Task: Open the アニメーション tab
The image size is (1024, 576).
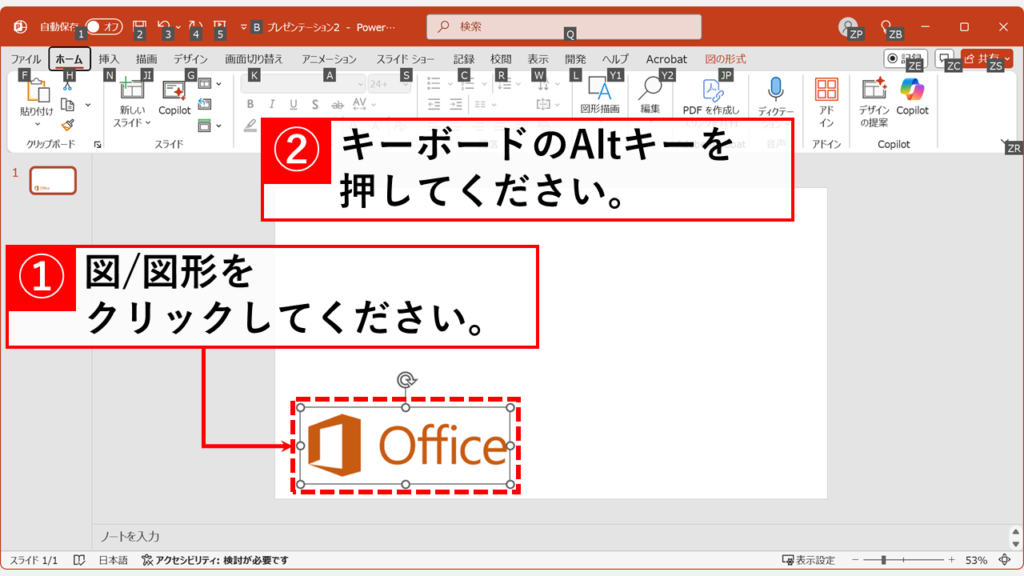Action: (x=329, y=59)
